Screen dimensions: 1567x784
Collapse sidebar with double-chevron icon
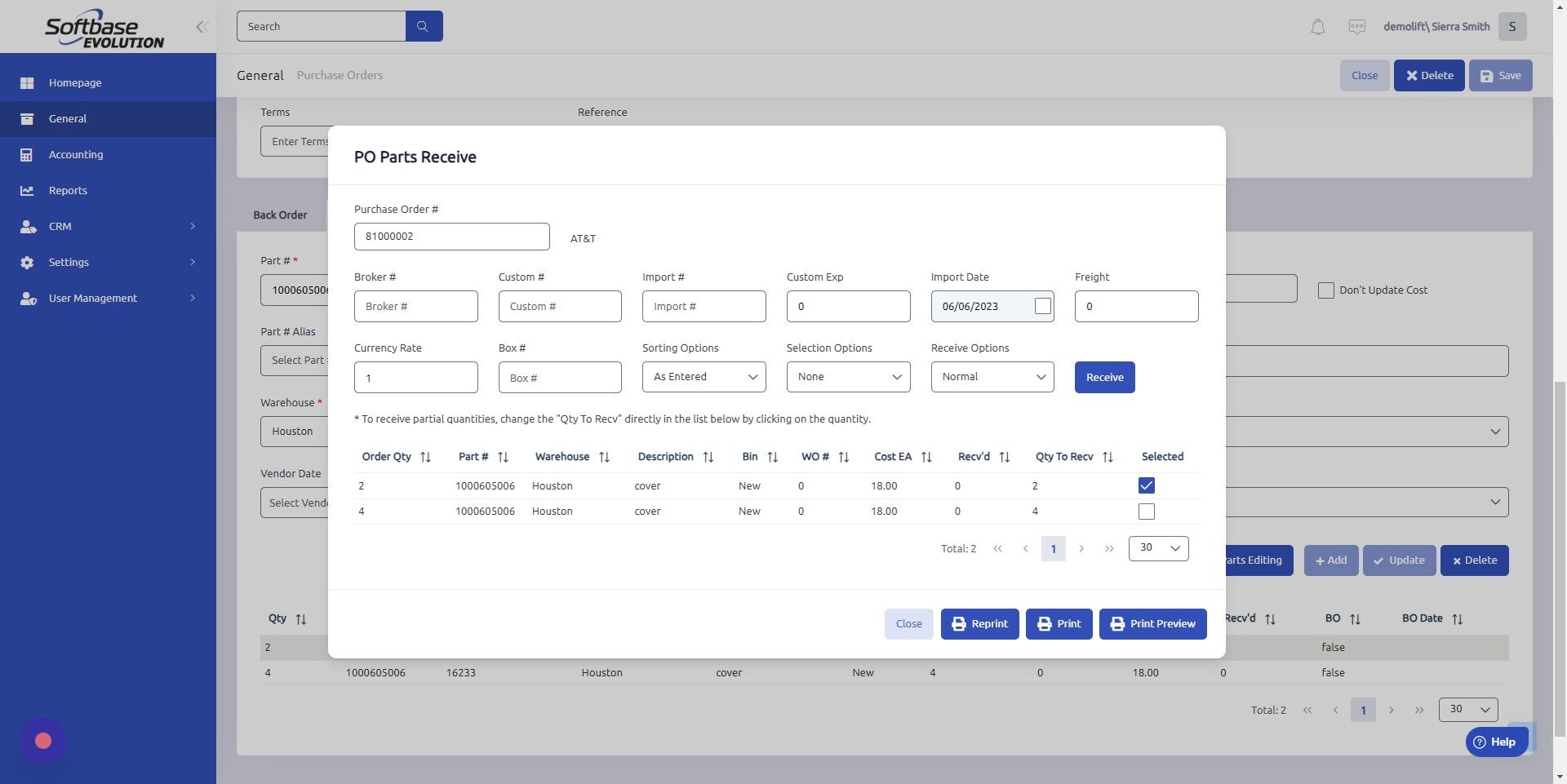(x=202, y=27)
